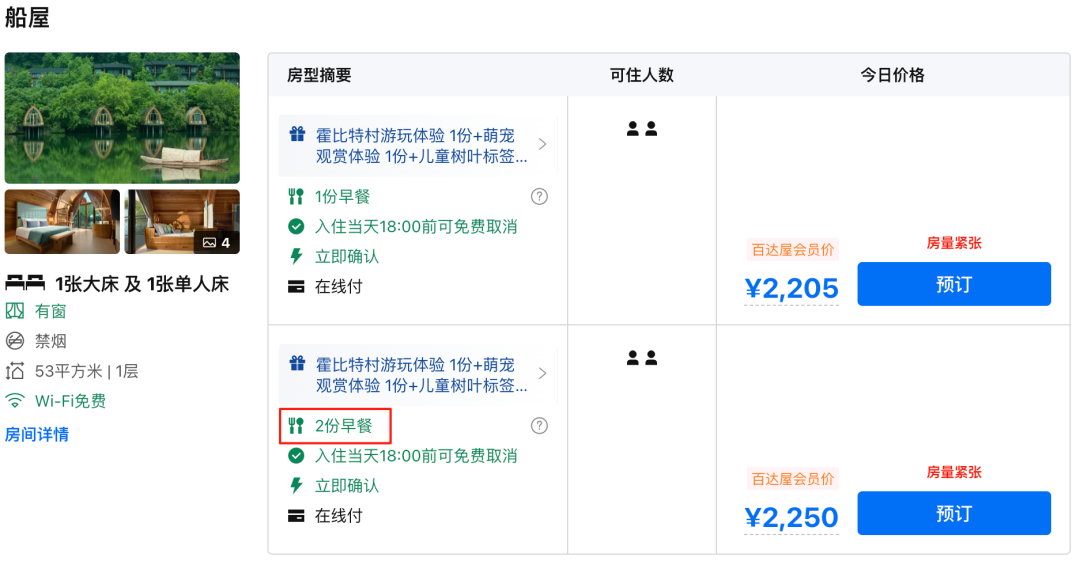This screenshot has height=561, width=1080.
Task: Expand second package details chevron
Action: coord(542,373)
